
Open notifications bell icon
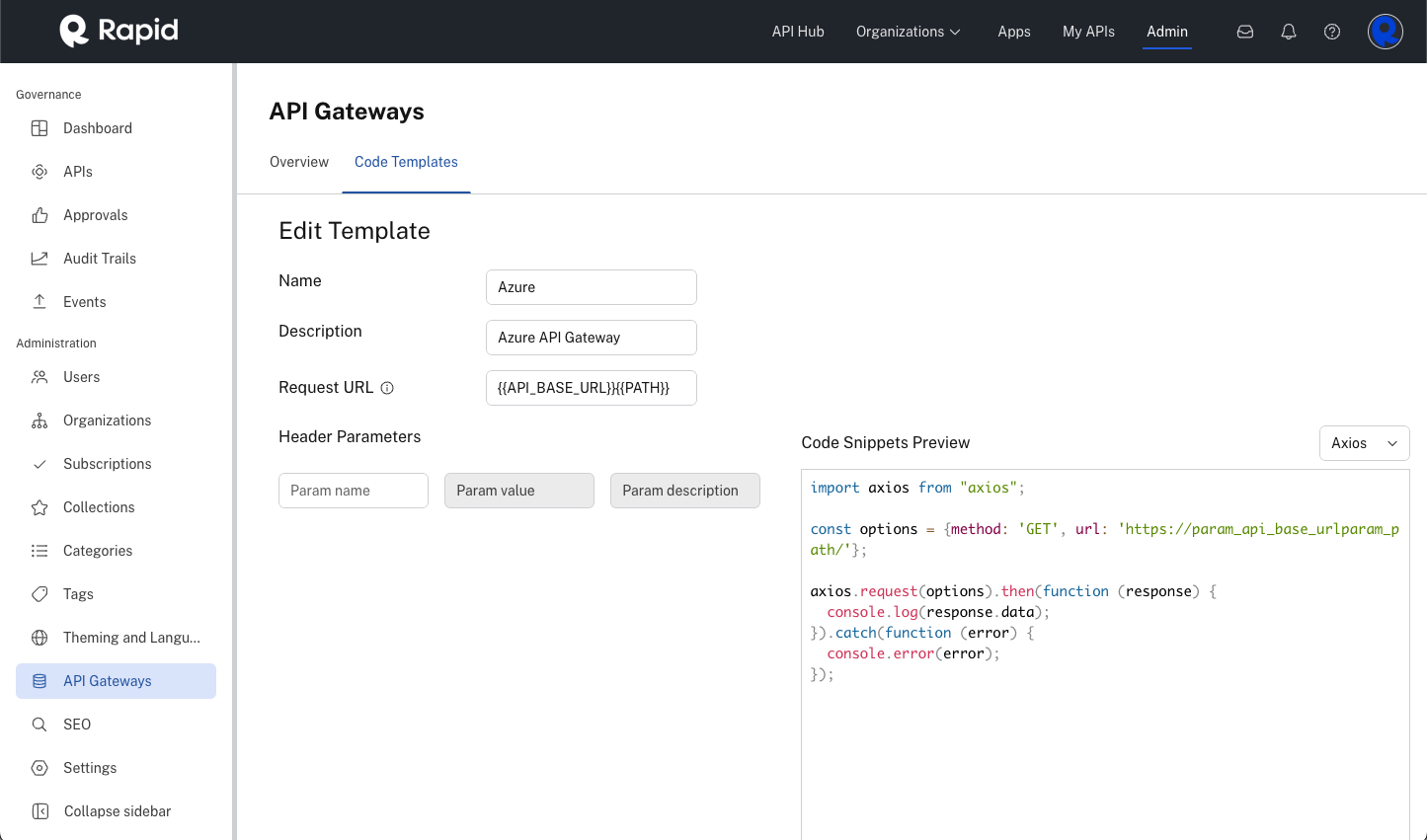click(x=1289, y=32)
